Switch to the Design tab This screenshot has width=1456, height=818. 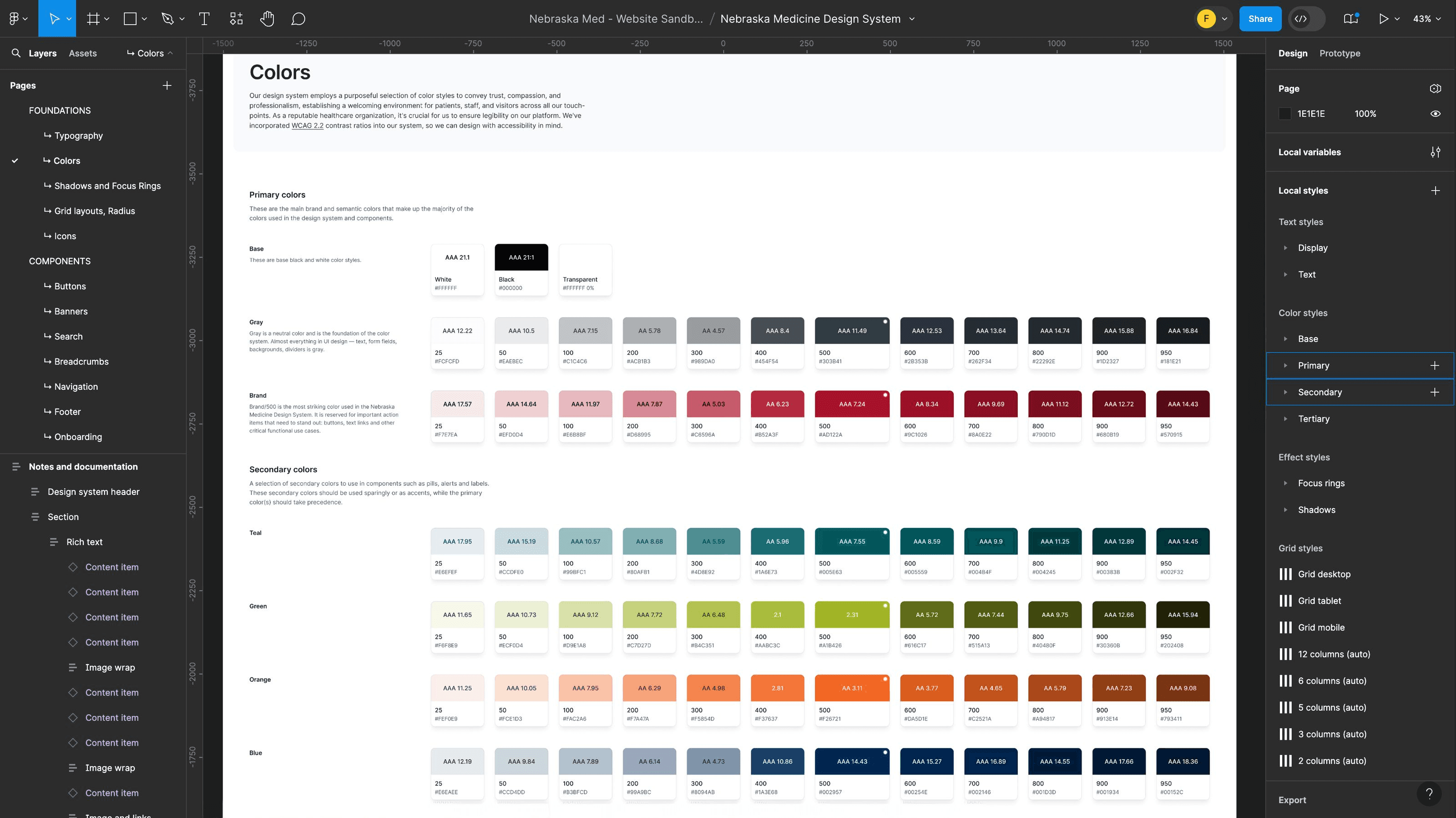coord(1293,53)
